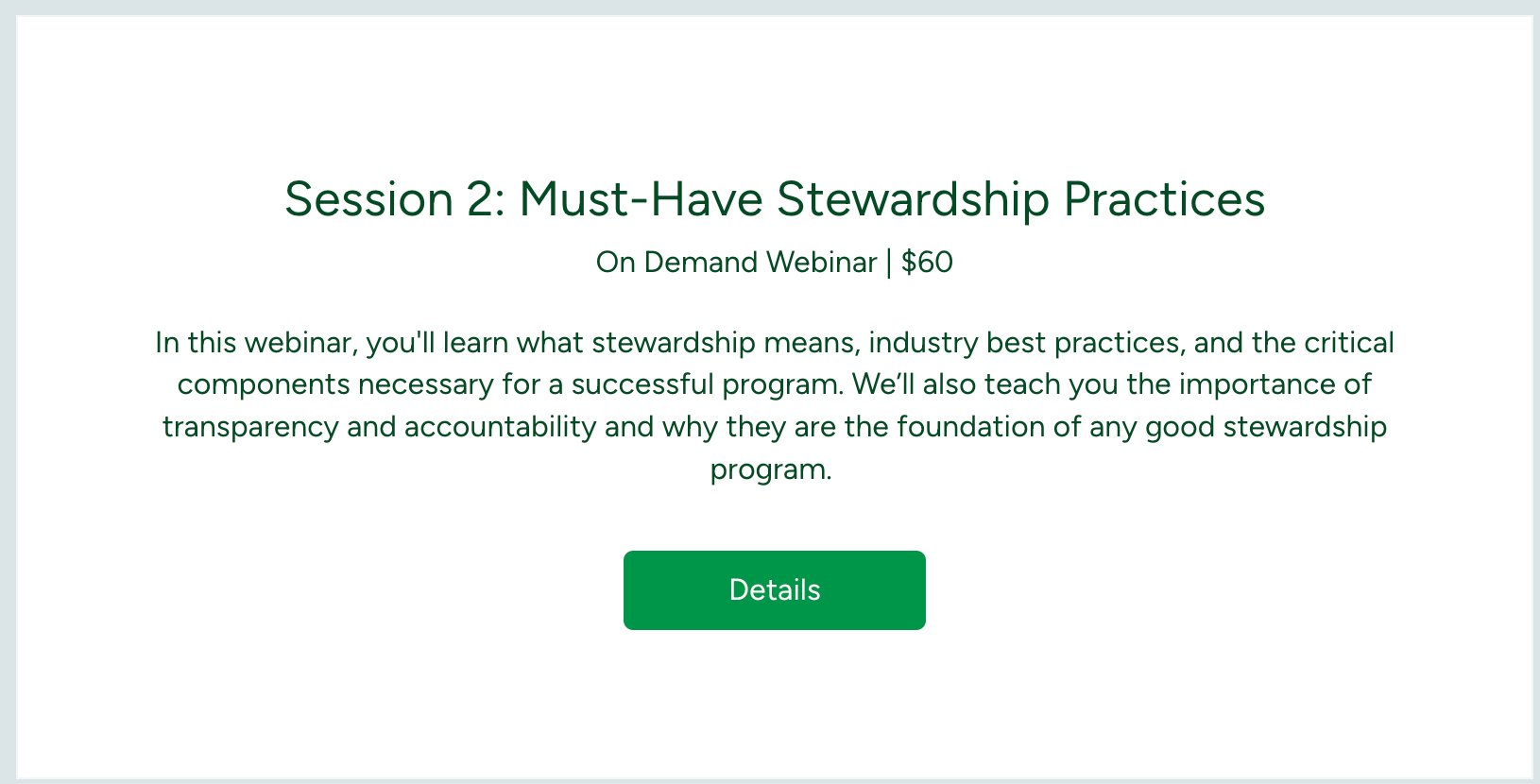Image resolution: width=1540 pixels, height=784 pixels.
Task: Click the word transparency in the description
Action: (250, 427)
